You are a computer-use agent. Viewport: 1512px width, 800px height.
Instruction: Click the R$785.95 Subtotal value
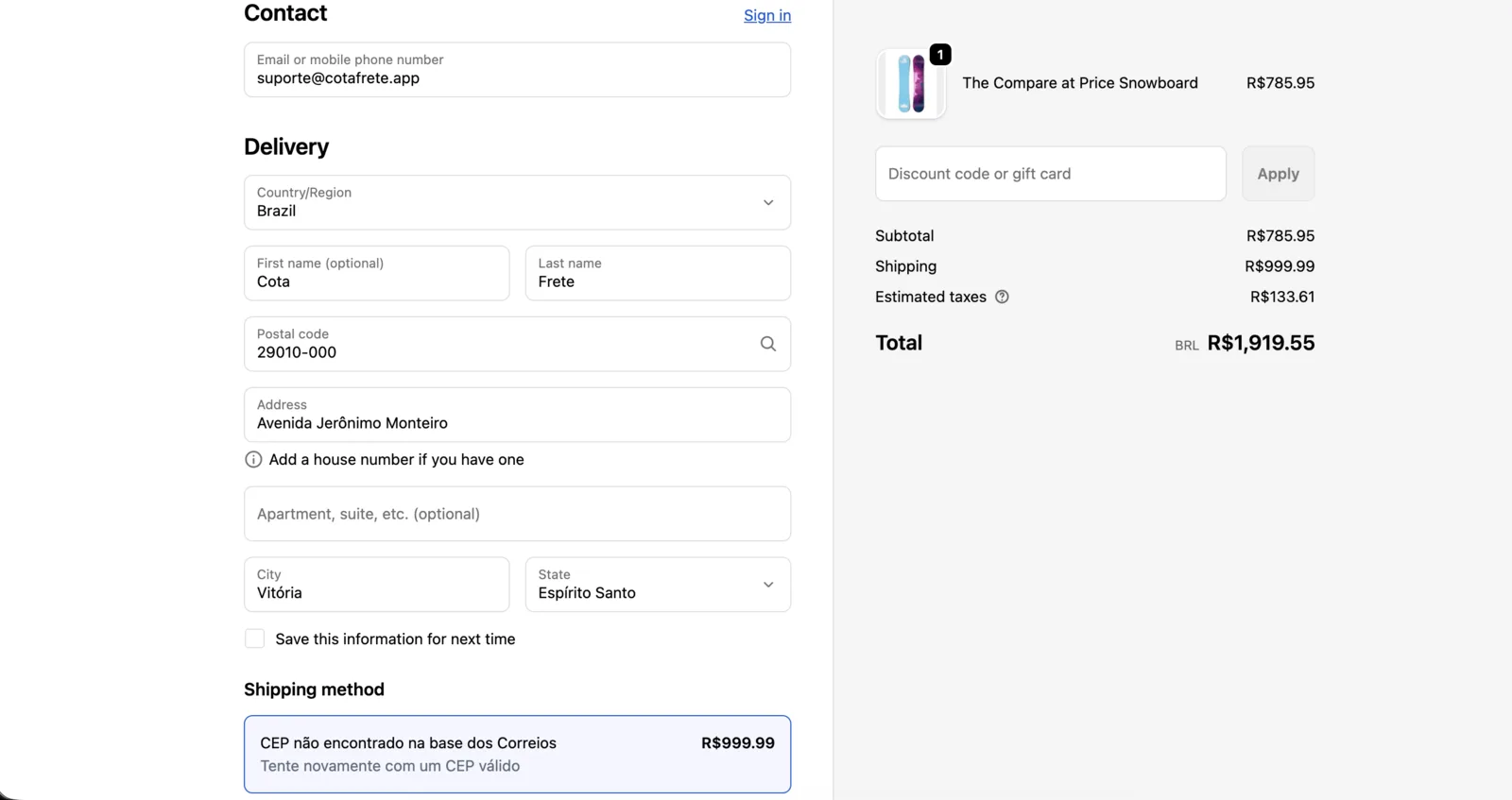point(1280,236)
